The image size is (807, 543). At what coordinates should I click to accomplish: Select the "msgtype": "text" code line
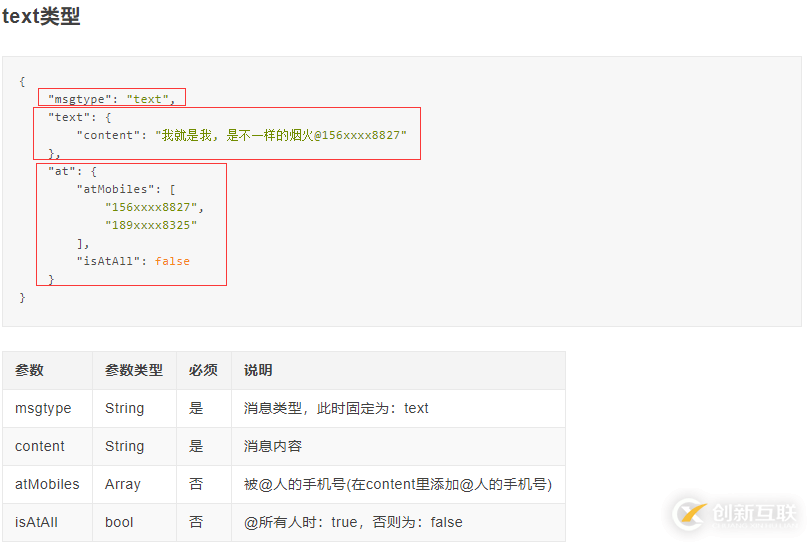point(112,98)
